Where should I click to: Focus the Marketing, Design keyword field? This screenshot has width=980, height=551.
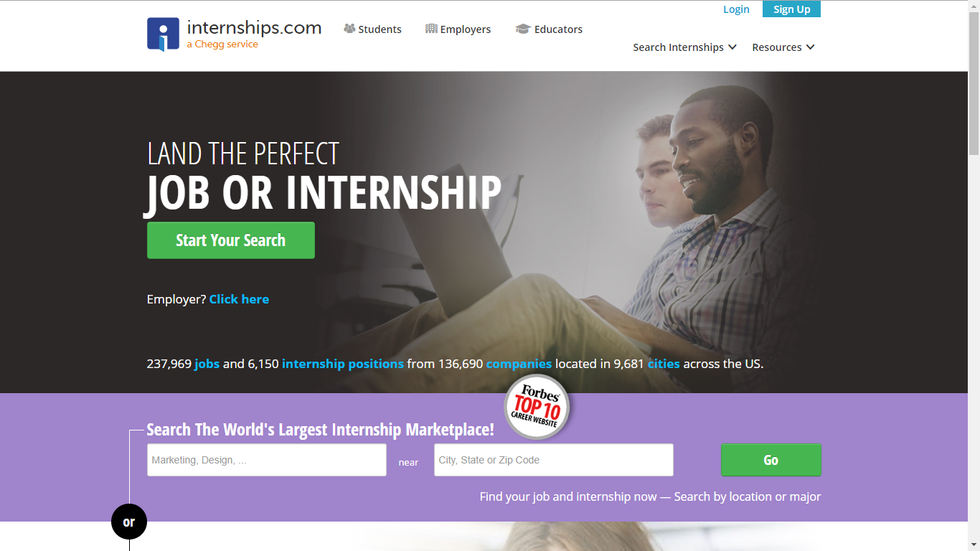pos(267,460)
